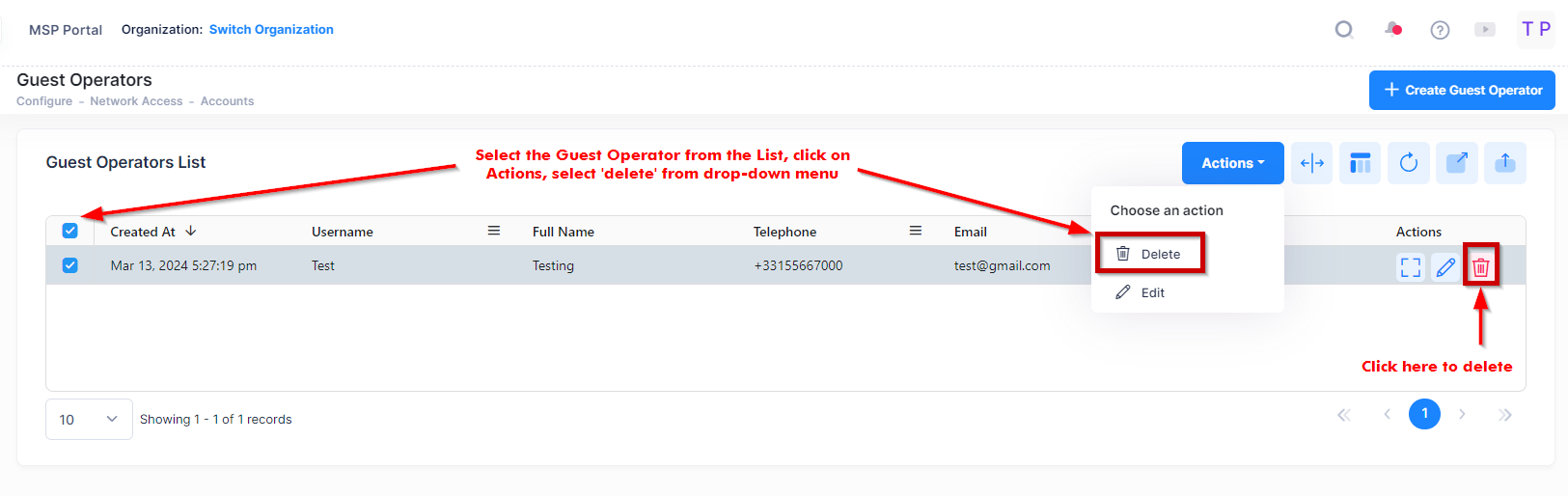1568x496 pixels.
Task: Open the Actions dropdown button
Action: click(x=1232, y=163)
